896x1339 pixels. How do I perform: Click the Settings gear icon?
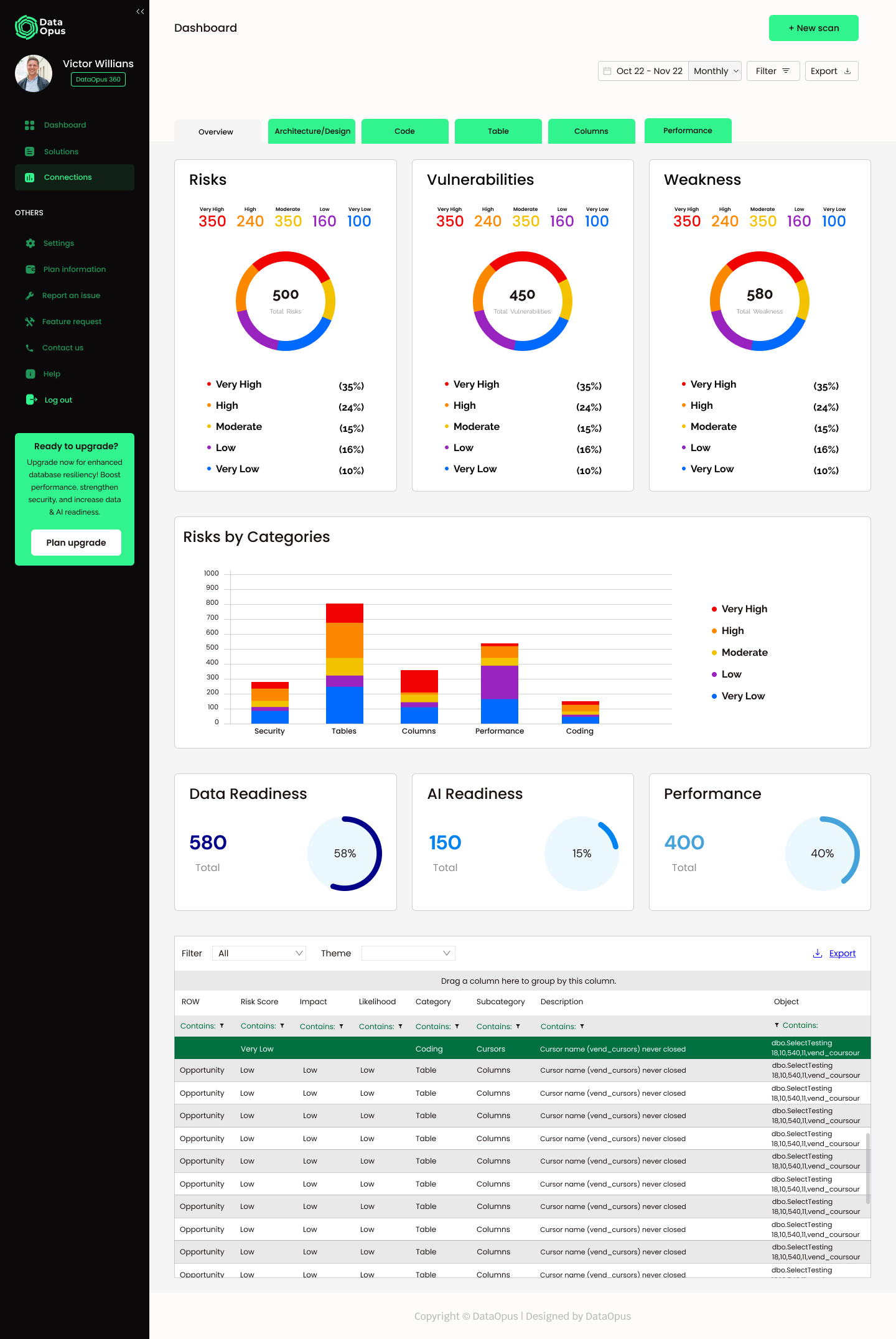(30, 243)
